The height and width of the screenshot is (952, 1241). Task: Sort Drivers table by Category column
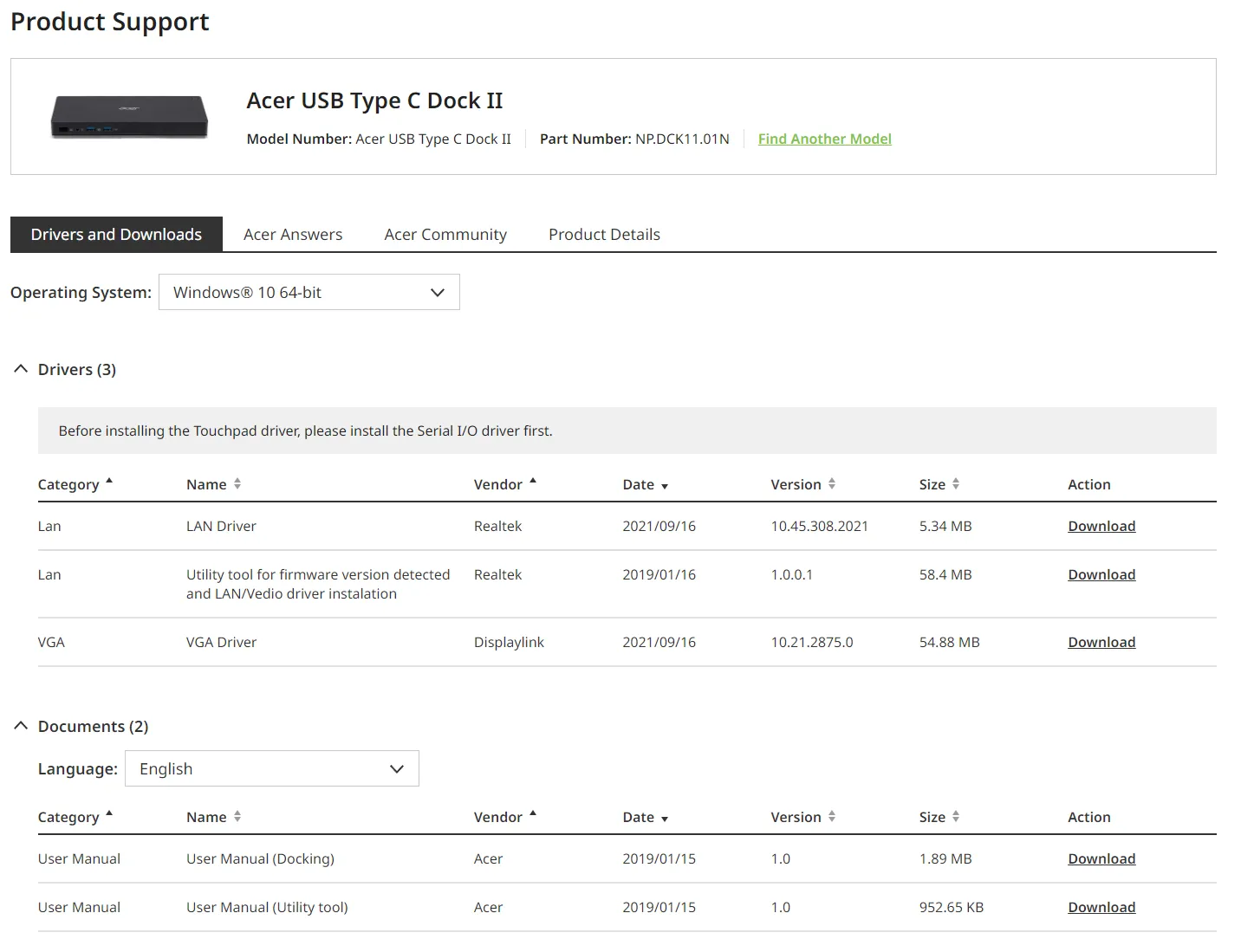tap(75, 484)
